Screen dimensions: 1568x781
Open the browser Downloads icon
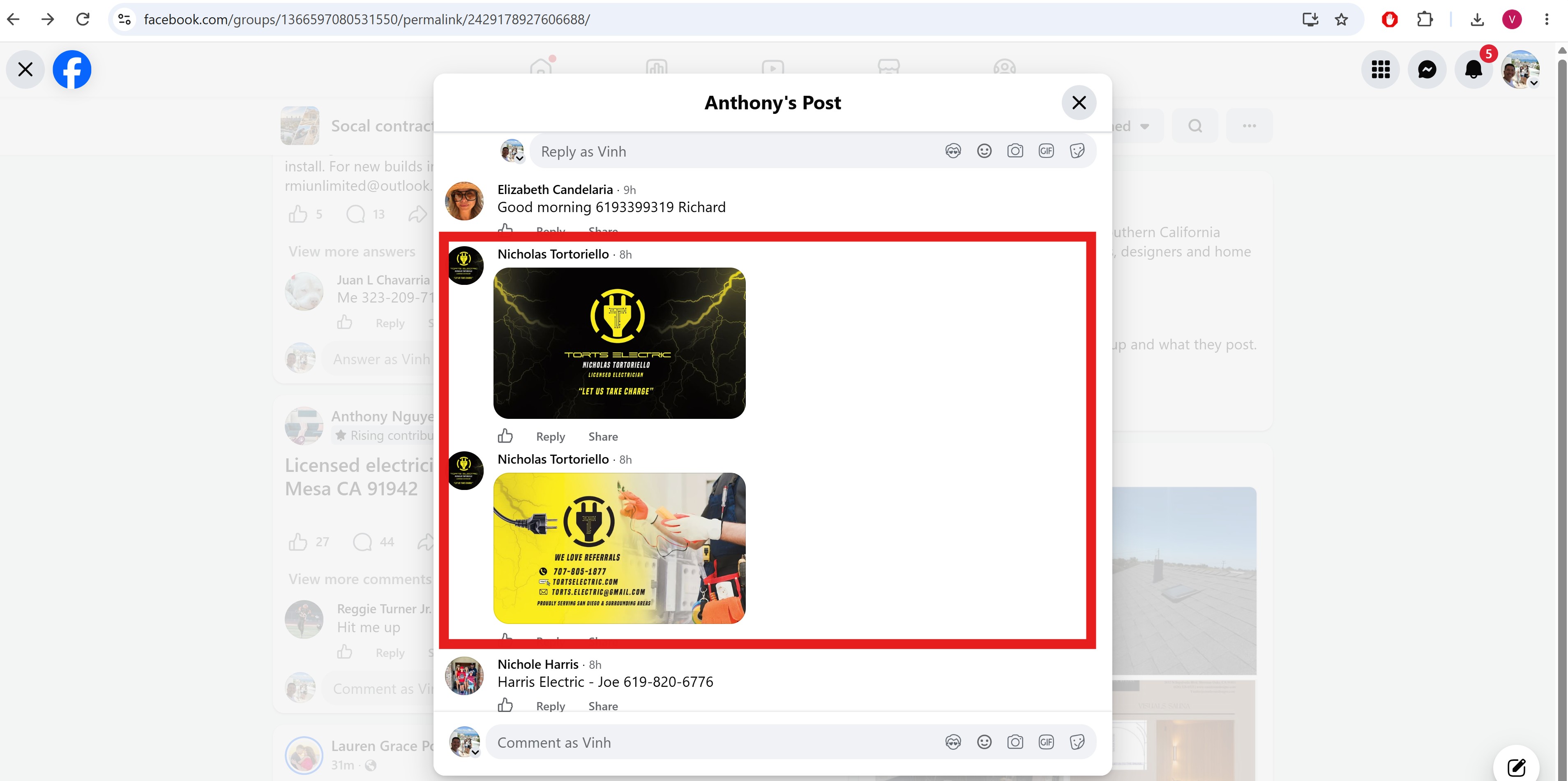pos(1477,19)
